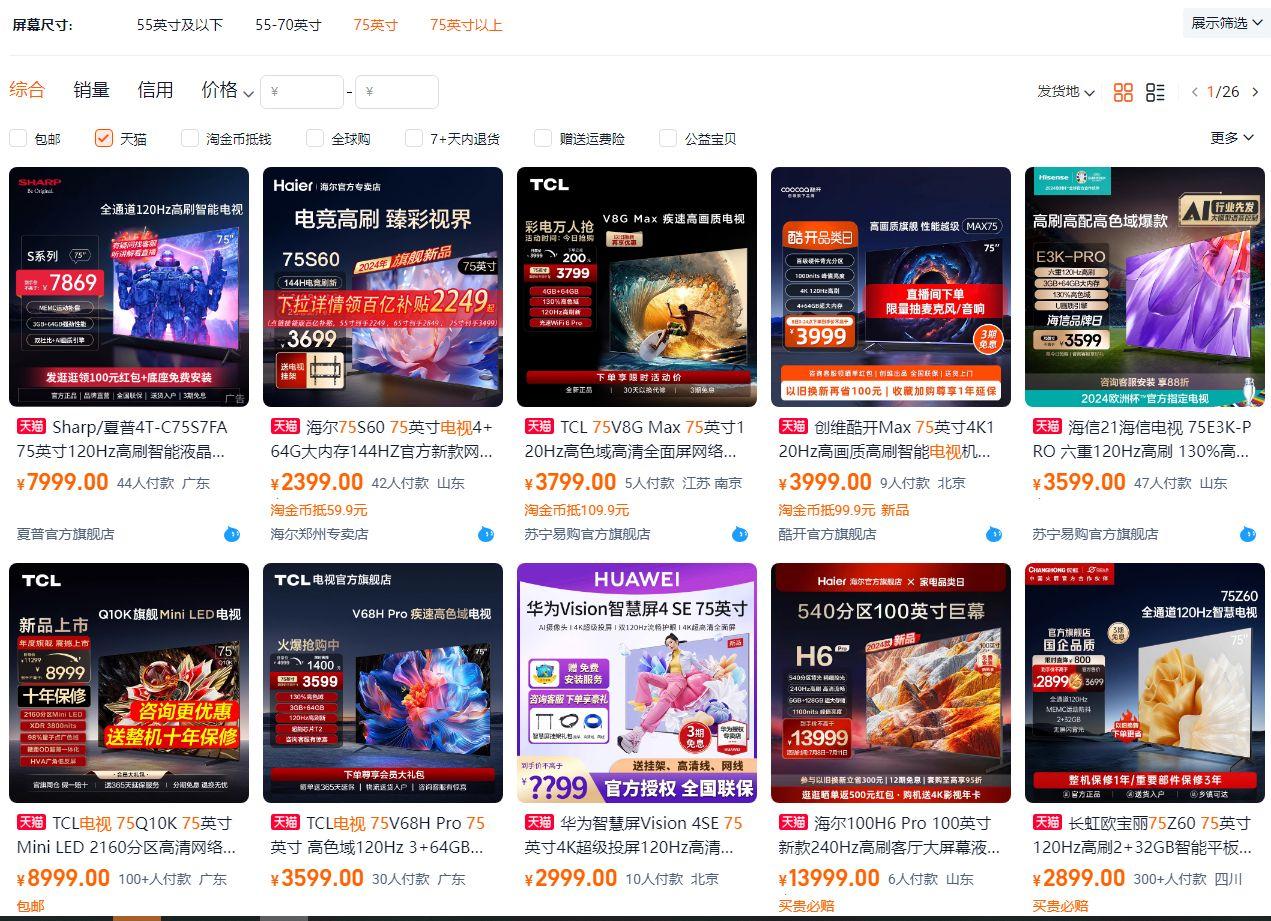Open 海信 75E3K-PRO title link
Screen dimensions: 1271x921
(x=1142, y=439)
